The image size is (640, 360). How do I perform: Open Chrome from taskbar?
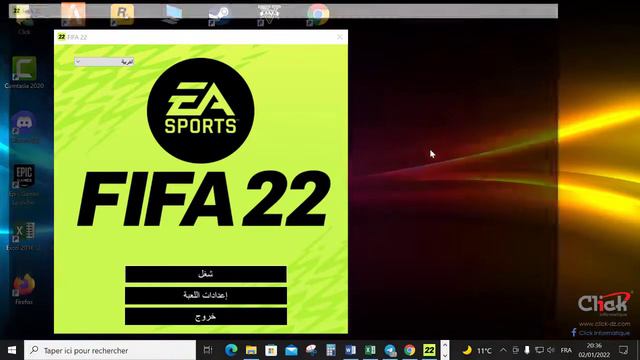[409, 350]
